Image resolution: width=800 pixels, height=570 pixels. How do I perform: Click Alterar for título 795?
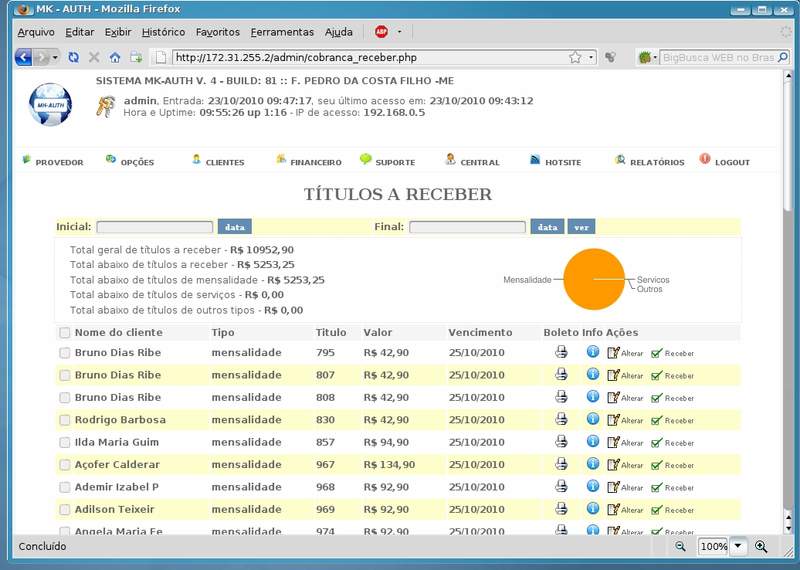pyautogui.click(x=625, y=353)
